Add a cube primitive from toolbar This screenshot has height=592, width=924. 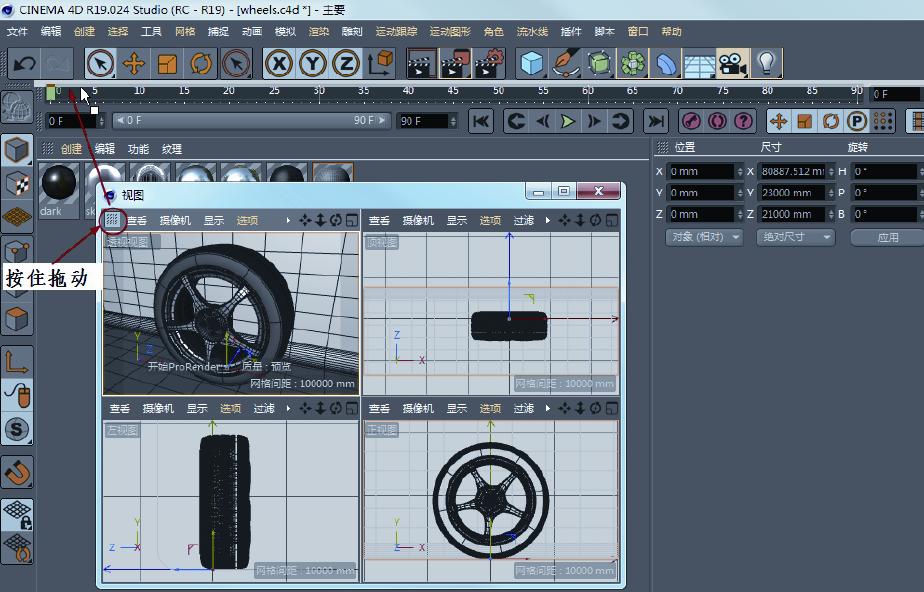(531, 64)
